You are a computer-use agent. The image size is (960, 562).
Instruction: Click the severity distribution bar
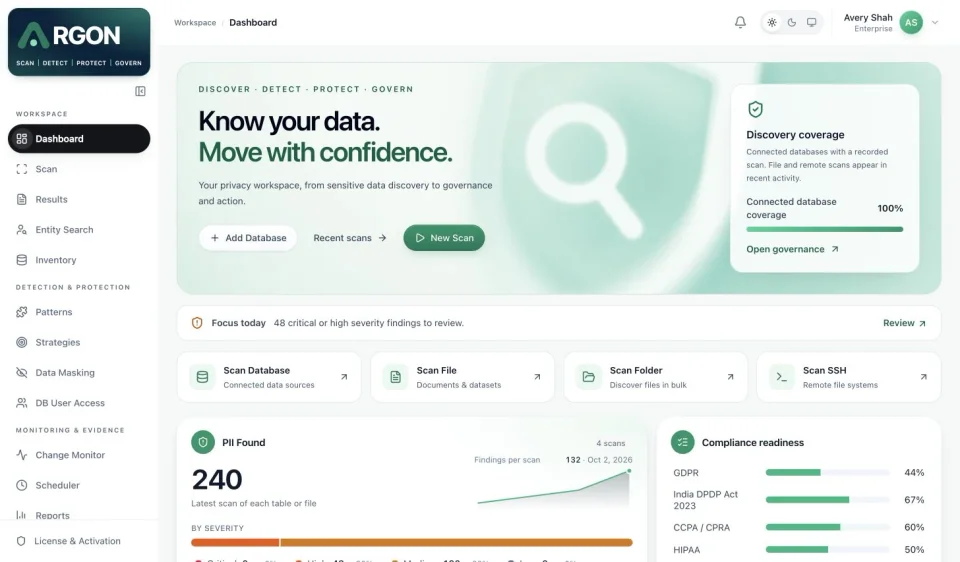click(411, 542)
